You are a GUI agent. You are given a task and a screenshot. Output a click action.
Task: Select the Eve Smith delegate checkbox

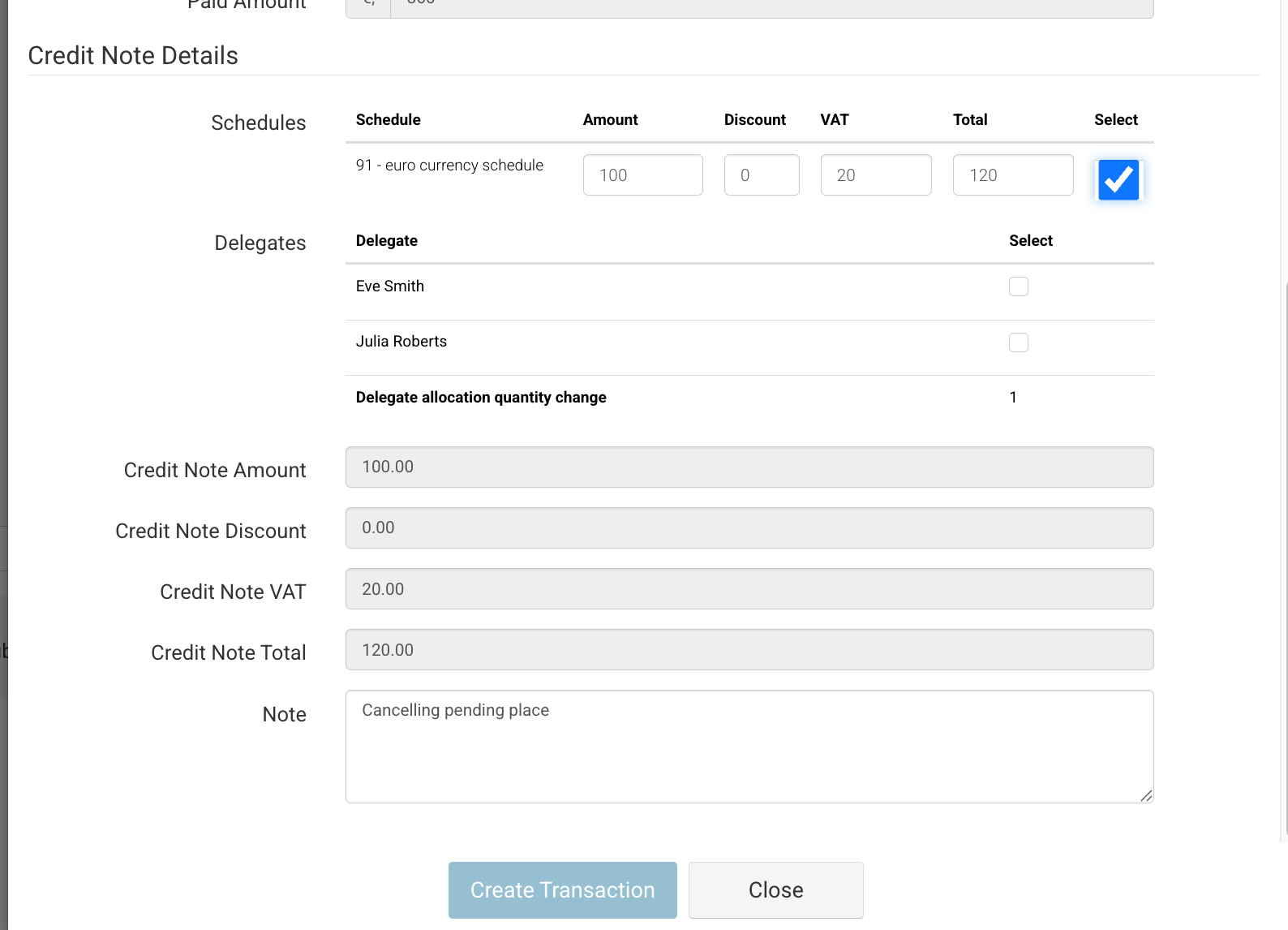coord(1018,286)
